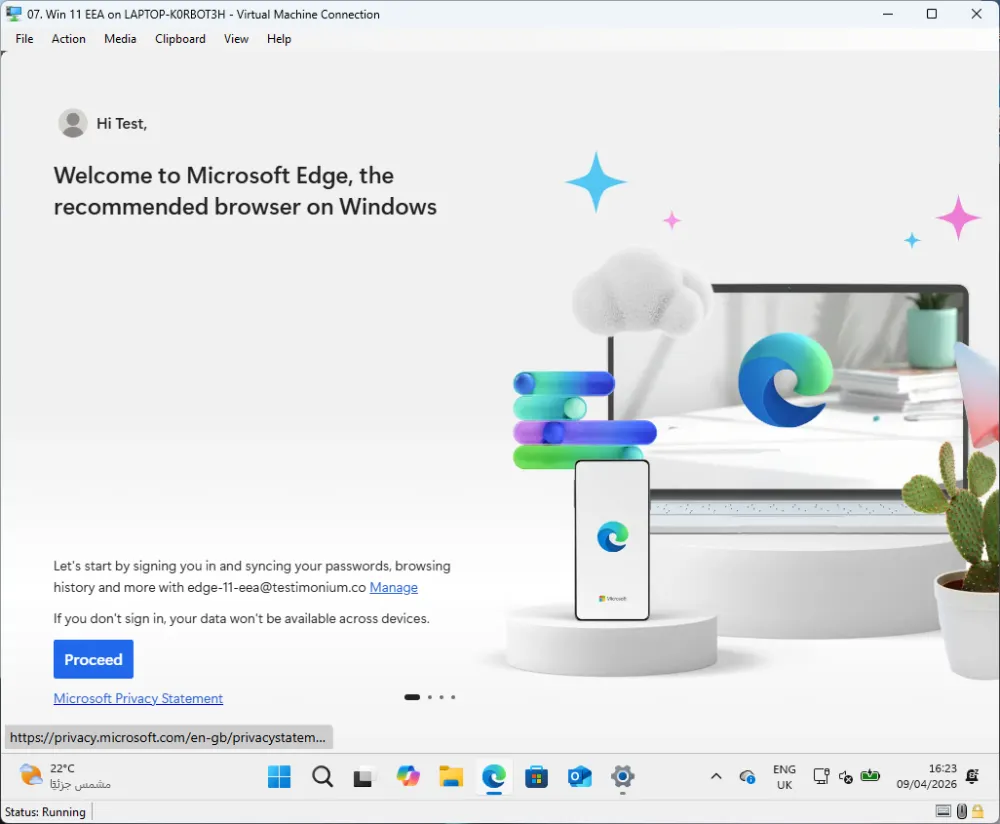
Task: Open notifications bell icon in tray
Action: click(x=973, y=776)
